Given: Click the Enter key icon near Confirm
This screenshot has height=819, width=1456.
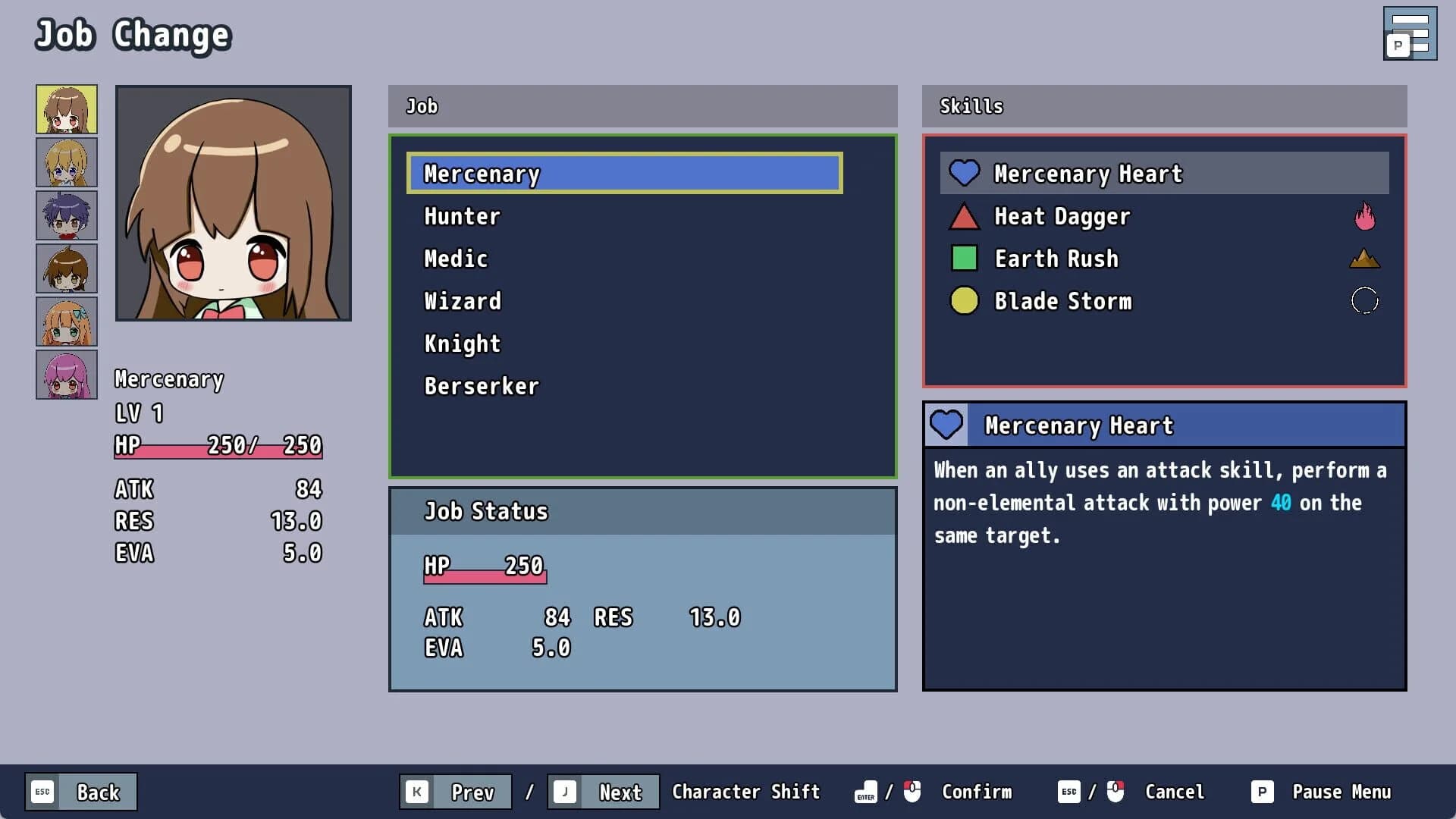Looking at the screenshot, I should pyautogui.click(x=864, y=792).
